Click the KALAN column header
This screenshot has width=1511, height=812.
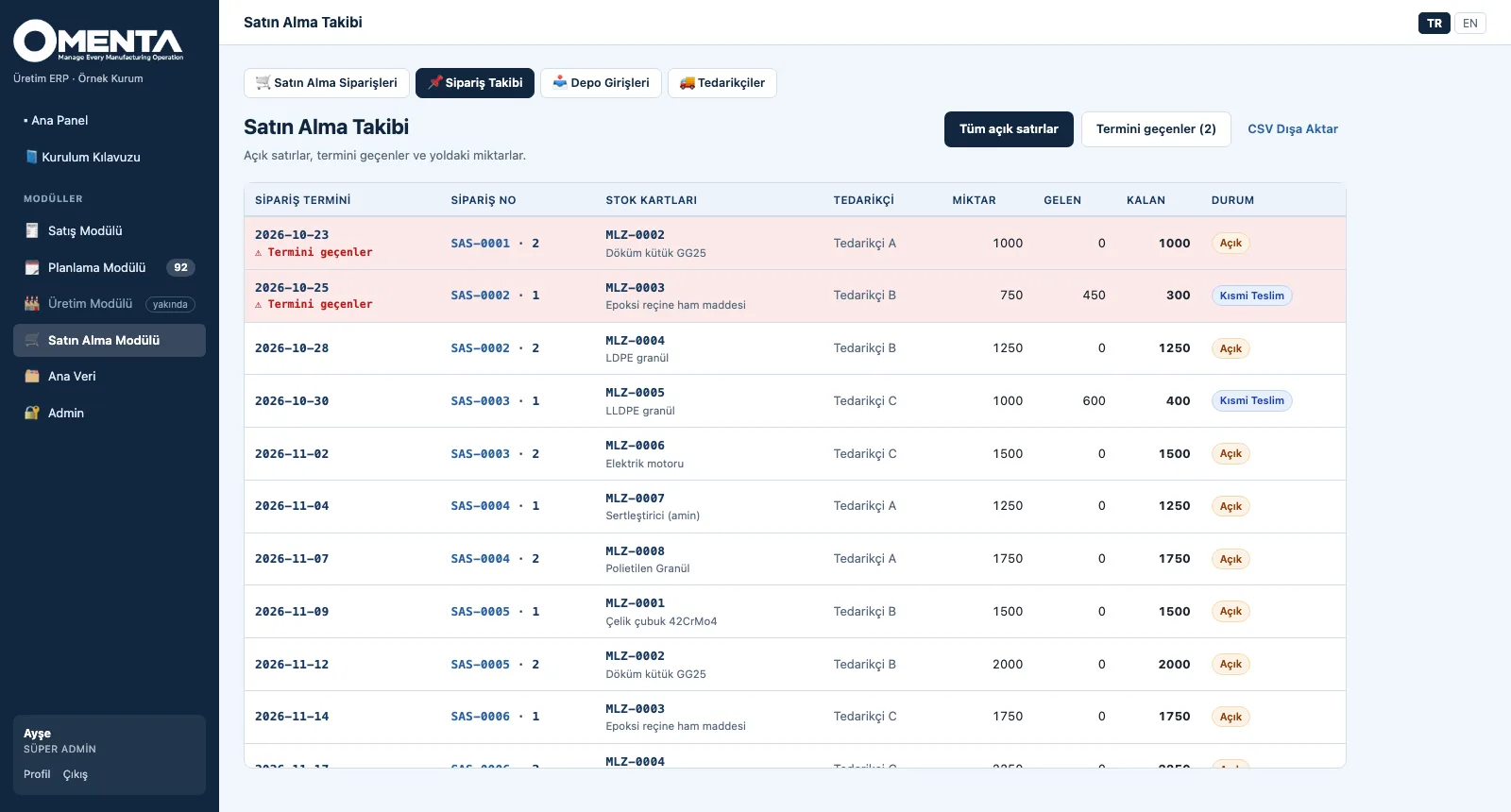(1146, 200)
